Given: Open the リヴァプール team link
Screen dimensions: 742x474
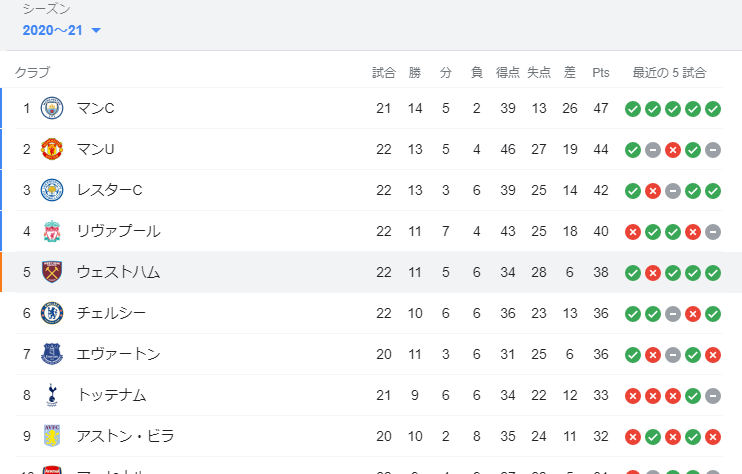Looking at the screenshot, I should click(118, 231).
